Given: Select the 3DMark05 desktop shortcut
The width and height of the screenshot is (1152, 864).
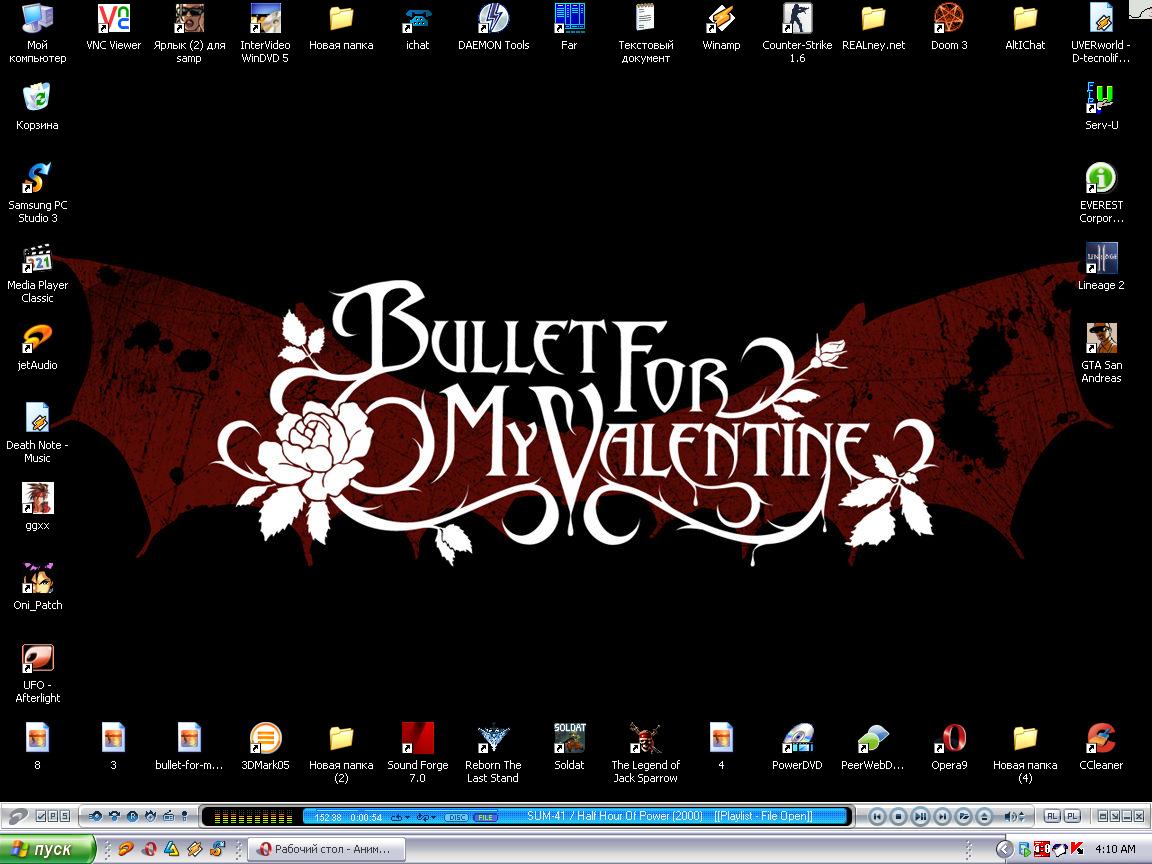Looking at the screenshot, I should coord(265,748).
